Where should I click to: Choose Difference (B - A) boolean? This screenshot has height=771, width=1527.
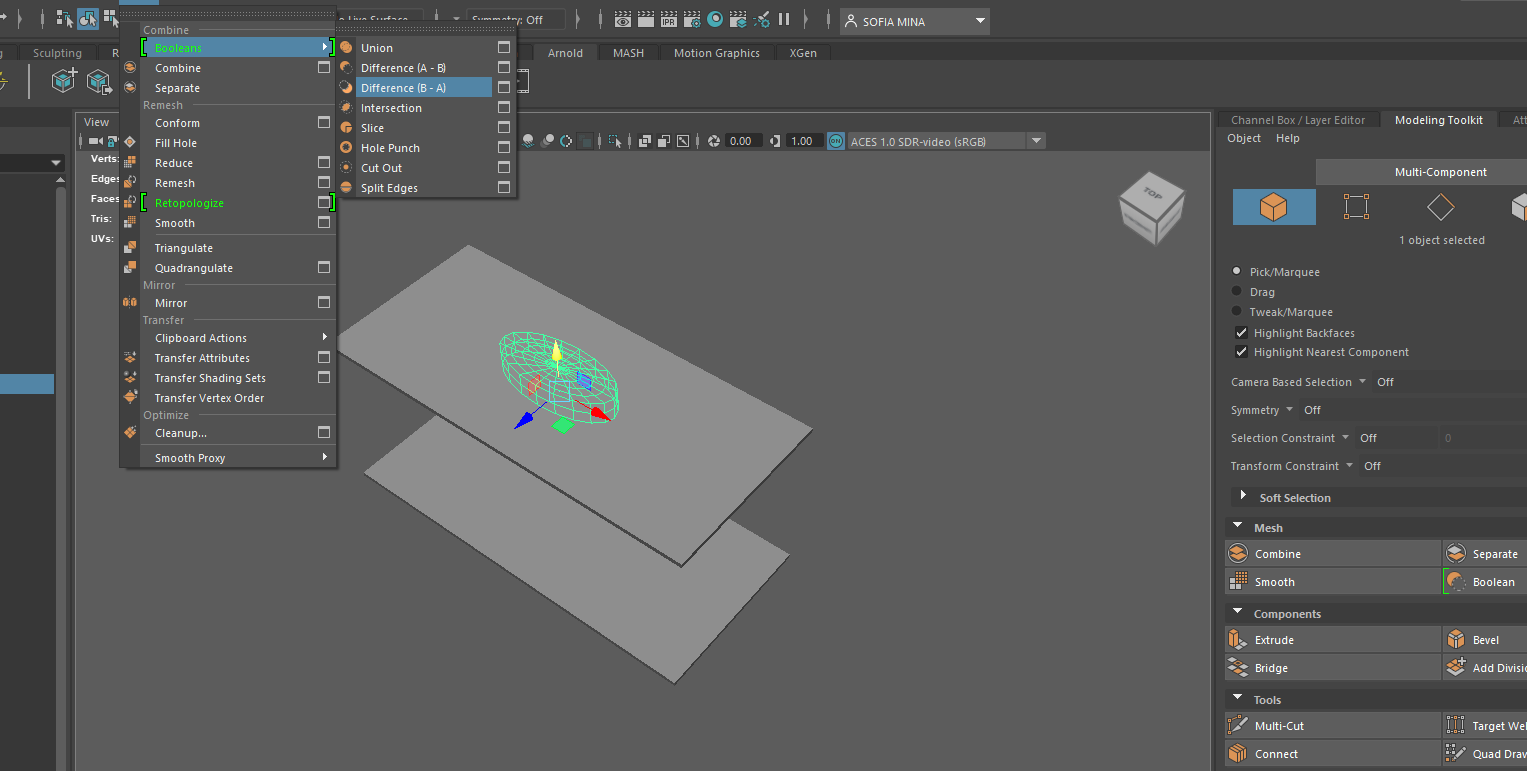tap(403, 88)
